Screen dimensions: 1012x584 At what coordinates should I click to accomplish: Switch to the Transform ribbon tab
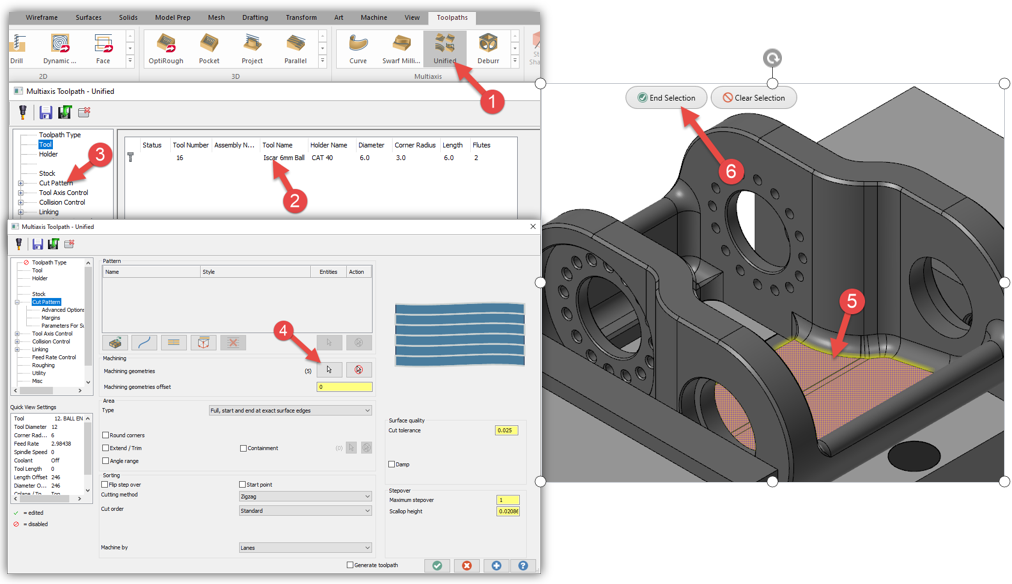(x=301, y=17)
